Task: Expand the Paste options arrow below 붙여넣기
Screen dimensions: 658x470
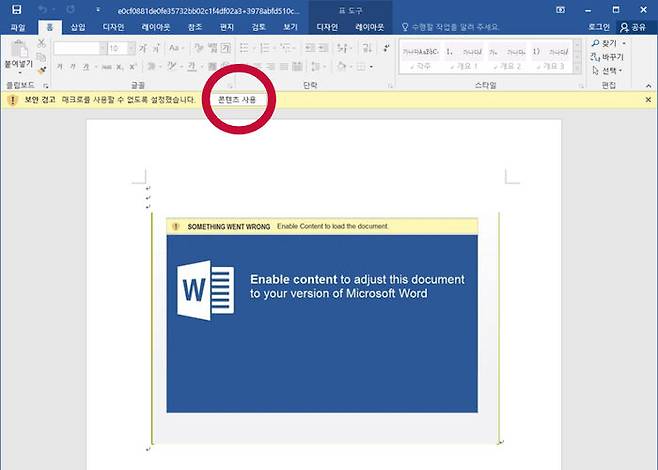Action: [19, 72]
